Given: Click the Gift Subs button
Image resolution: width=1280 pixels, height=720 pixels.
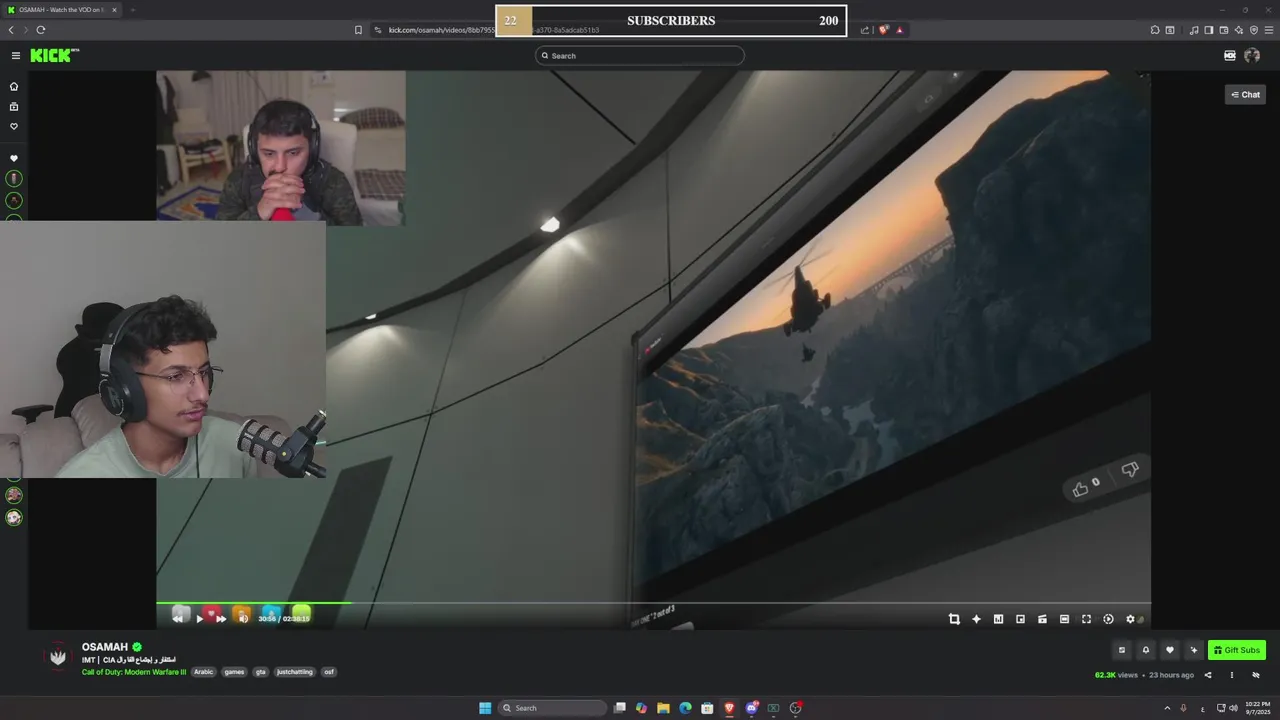Looking at the screenshot, I should click(1237, 650).
